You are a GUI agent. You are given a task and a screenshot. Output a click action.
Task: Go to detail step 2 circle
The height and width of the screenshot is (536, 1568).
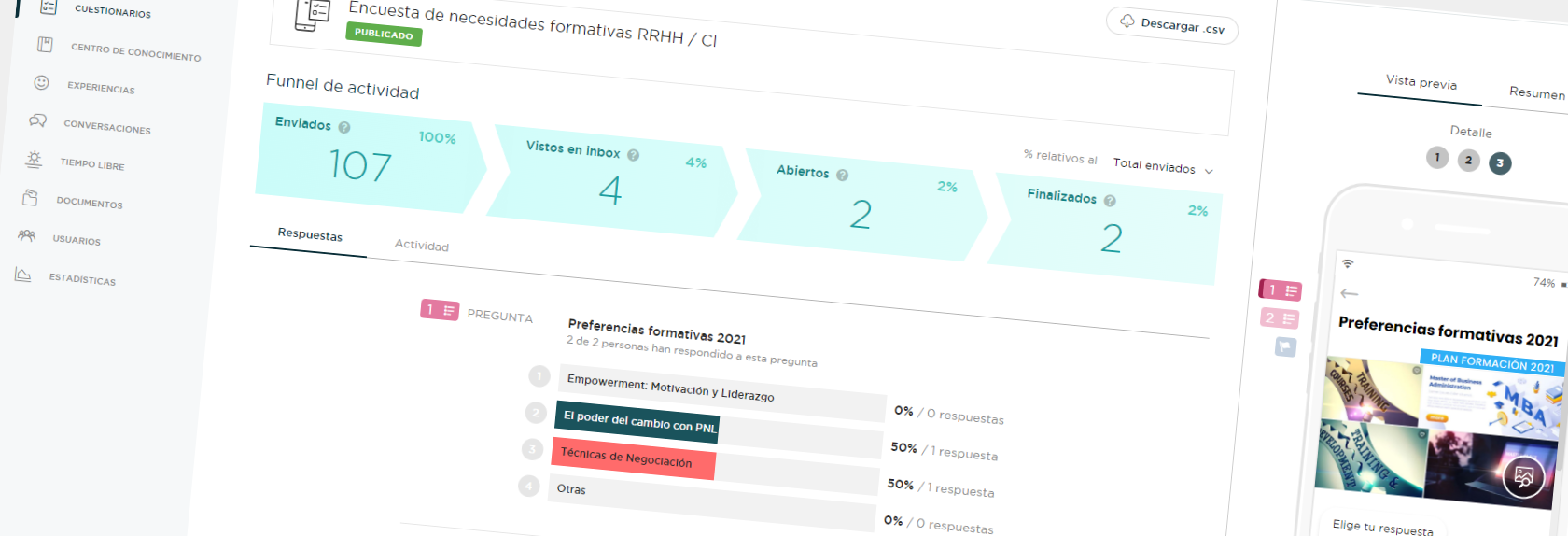(x=1468, y=160)
